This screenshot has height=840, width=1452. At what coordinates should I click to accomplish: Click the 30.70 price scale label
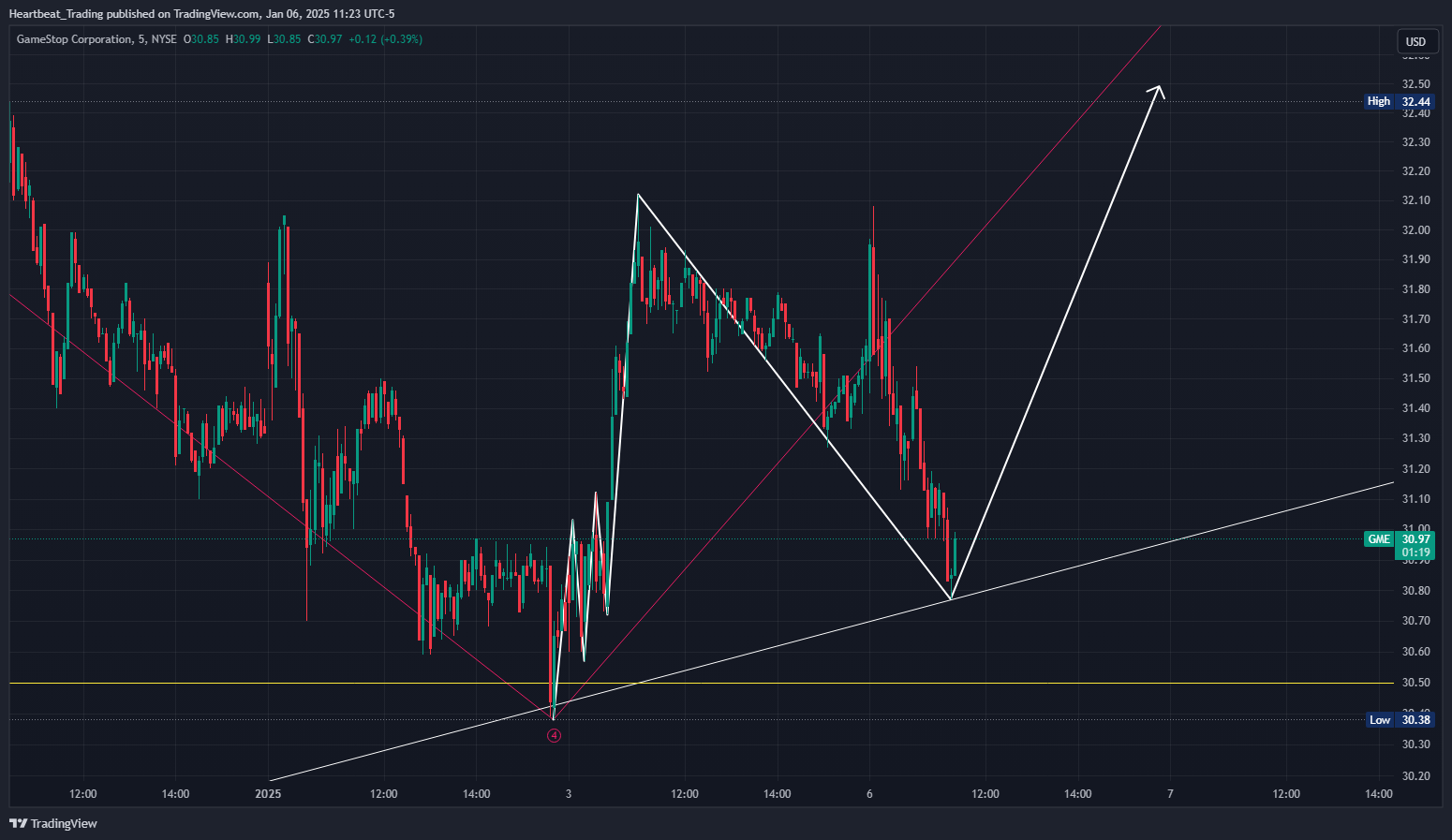pos(1415,621)
